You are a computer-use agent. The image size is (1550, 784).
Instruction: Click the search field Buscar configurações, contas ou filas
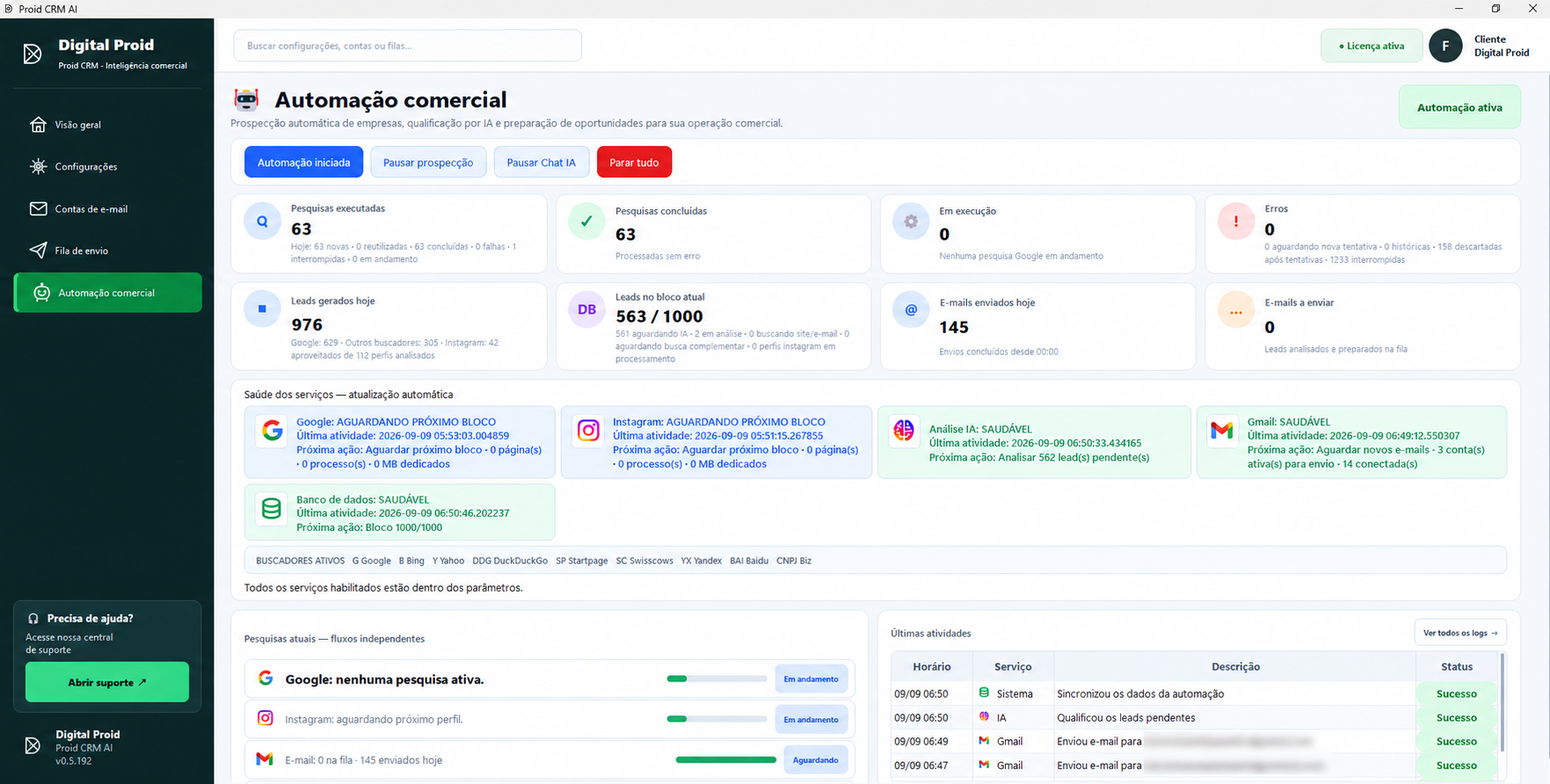coord(407,46)
